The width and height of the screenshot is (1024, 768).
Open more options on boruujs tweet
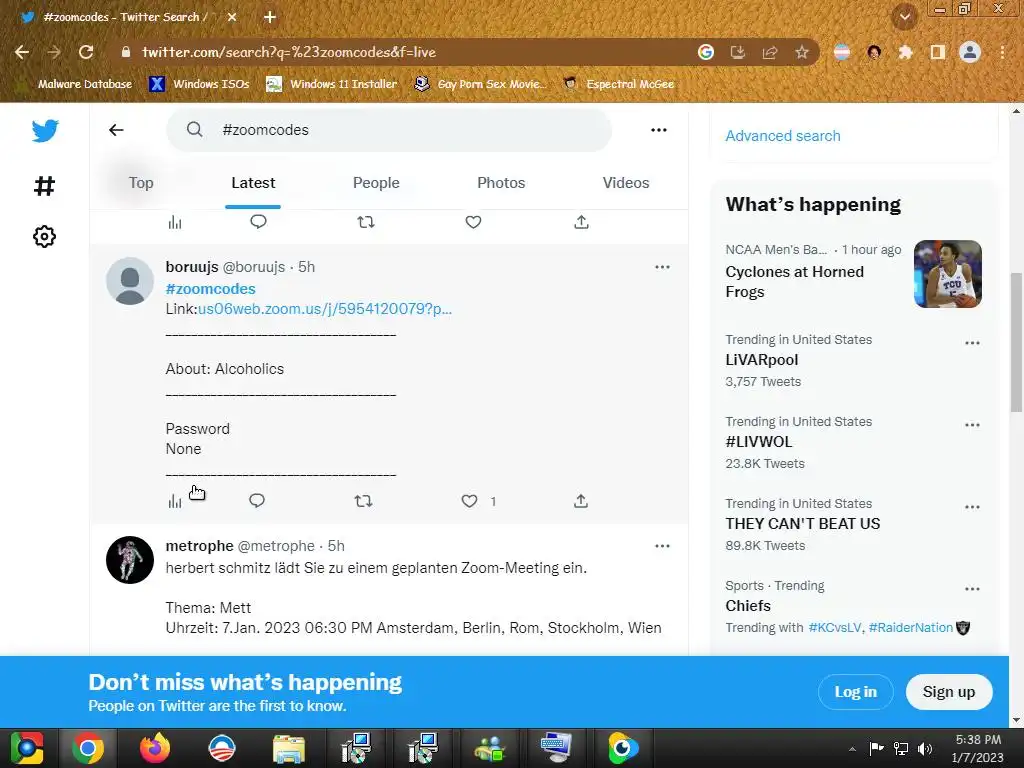[662, 267]
